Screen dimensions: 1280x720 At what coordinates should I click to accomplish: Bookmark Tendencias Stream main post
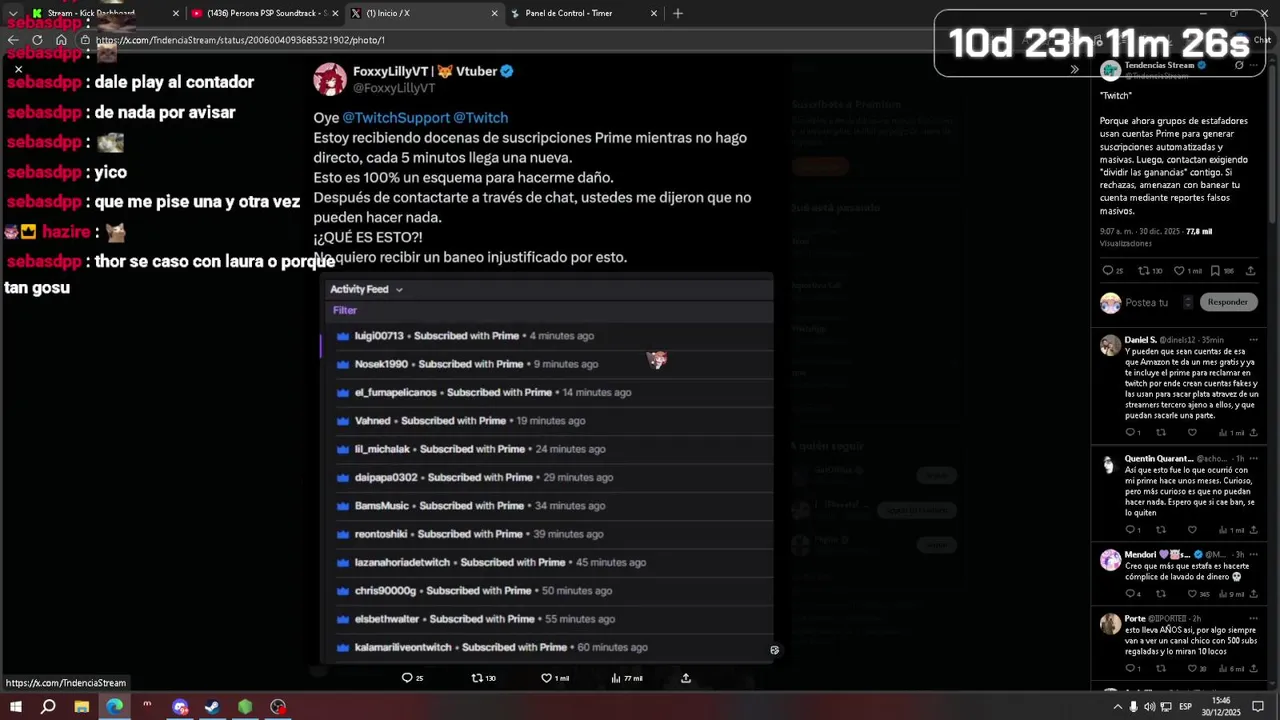(x=1215, y=271)
